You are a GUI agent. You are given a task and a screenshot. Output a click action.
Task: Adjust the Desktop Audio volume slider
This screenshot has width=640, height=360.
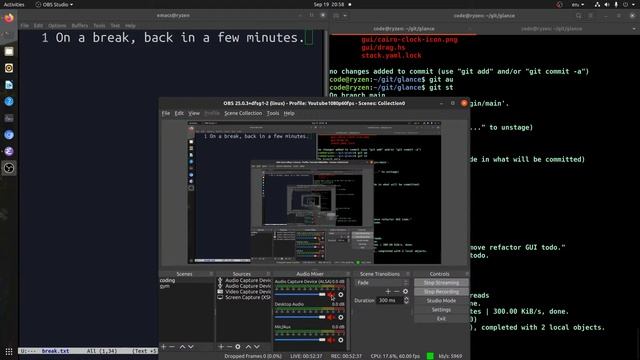(x=300, y=317)
